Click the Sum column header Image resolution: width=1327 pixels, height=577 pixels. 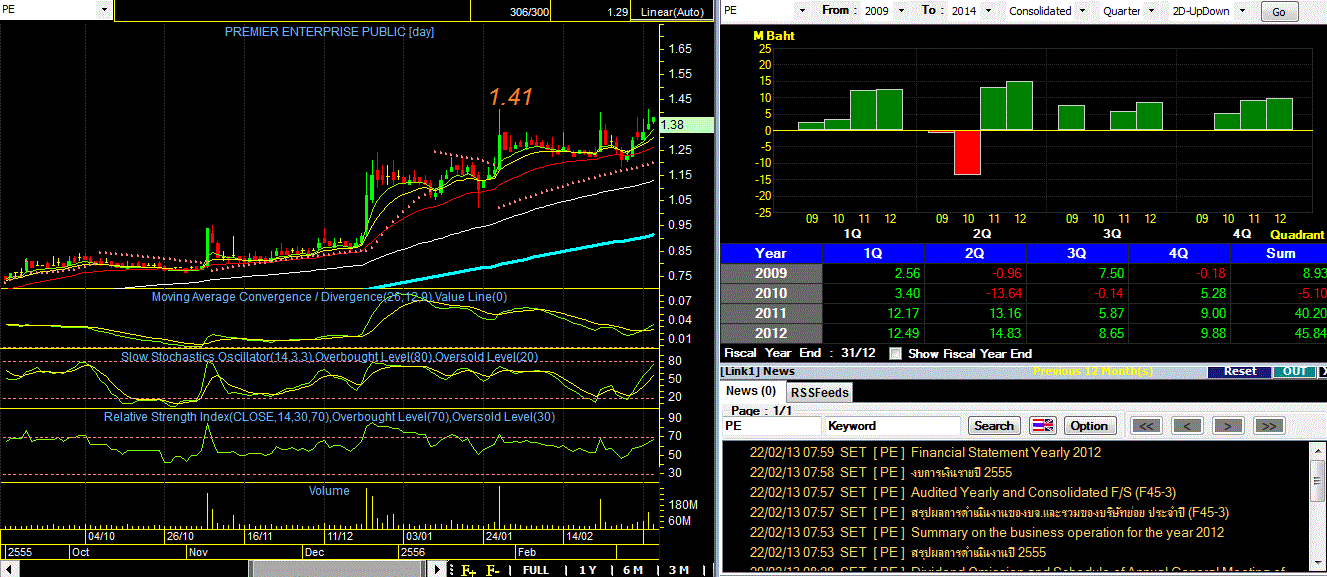(1279, 253)
